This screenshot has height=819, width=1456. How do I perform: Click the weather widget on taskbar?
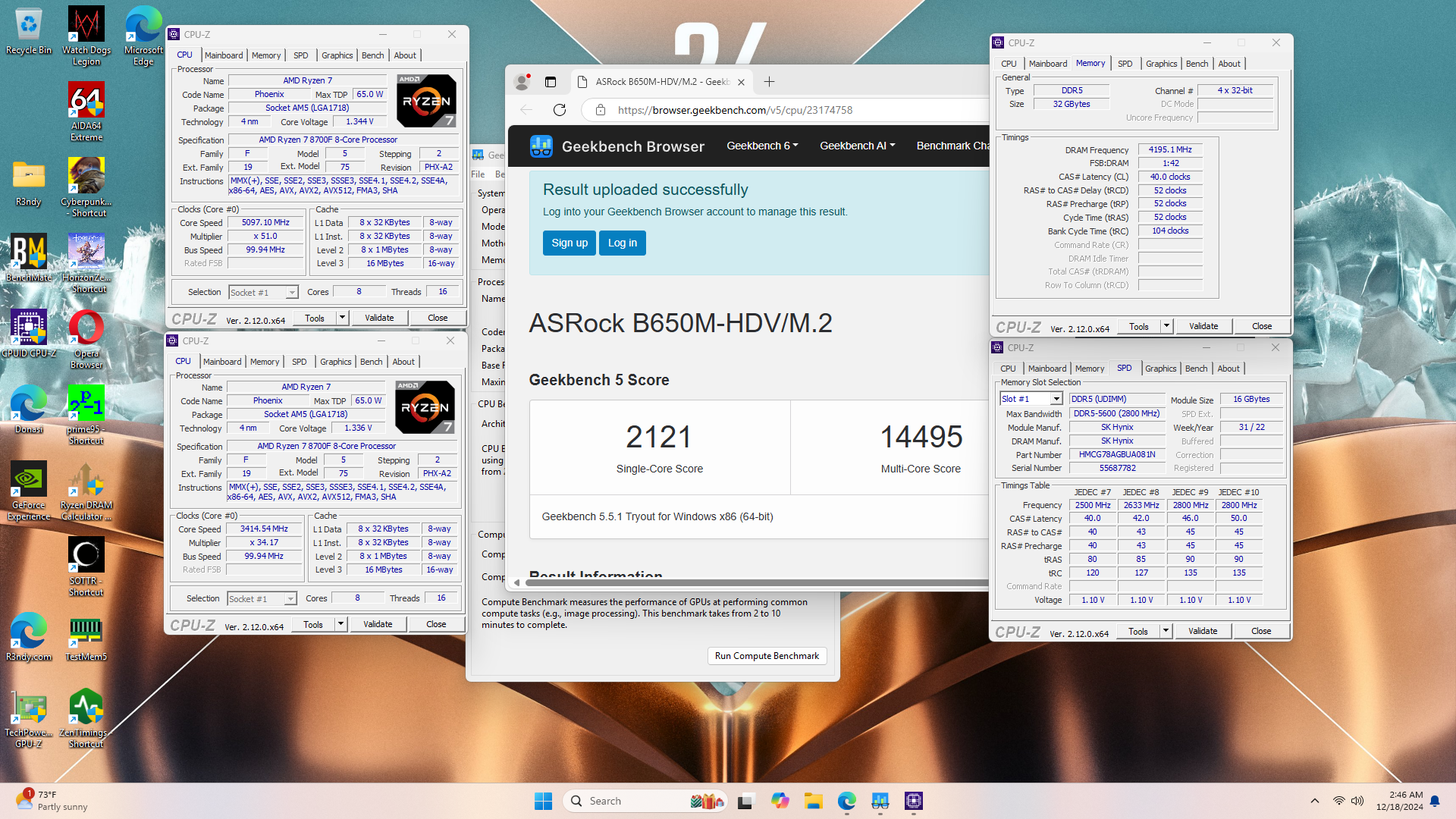coord(52,801)
